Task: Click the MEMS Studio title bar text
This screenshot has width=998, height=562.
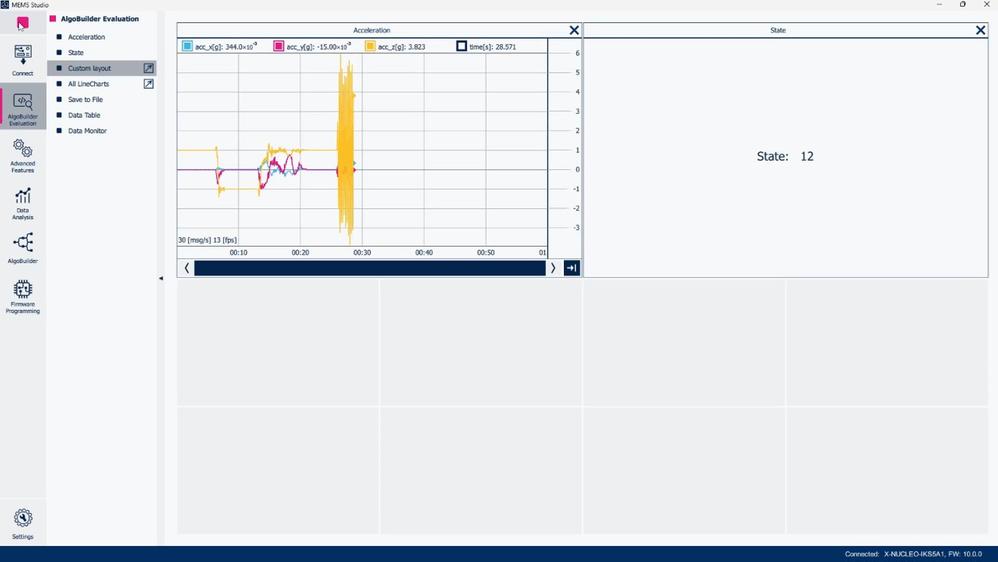Action: (x=29, y=4)
